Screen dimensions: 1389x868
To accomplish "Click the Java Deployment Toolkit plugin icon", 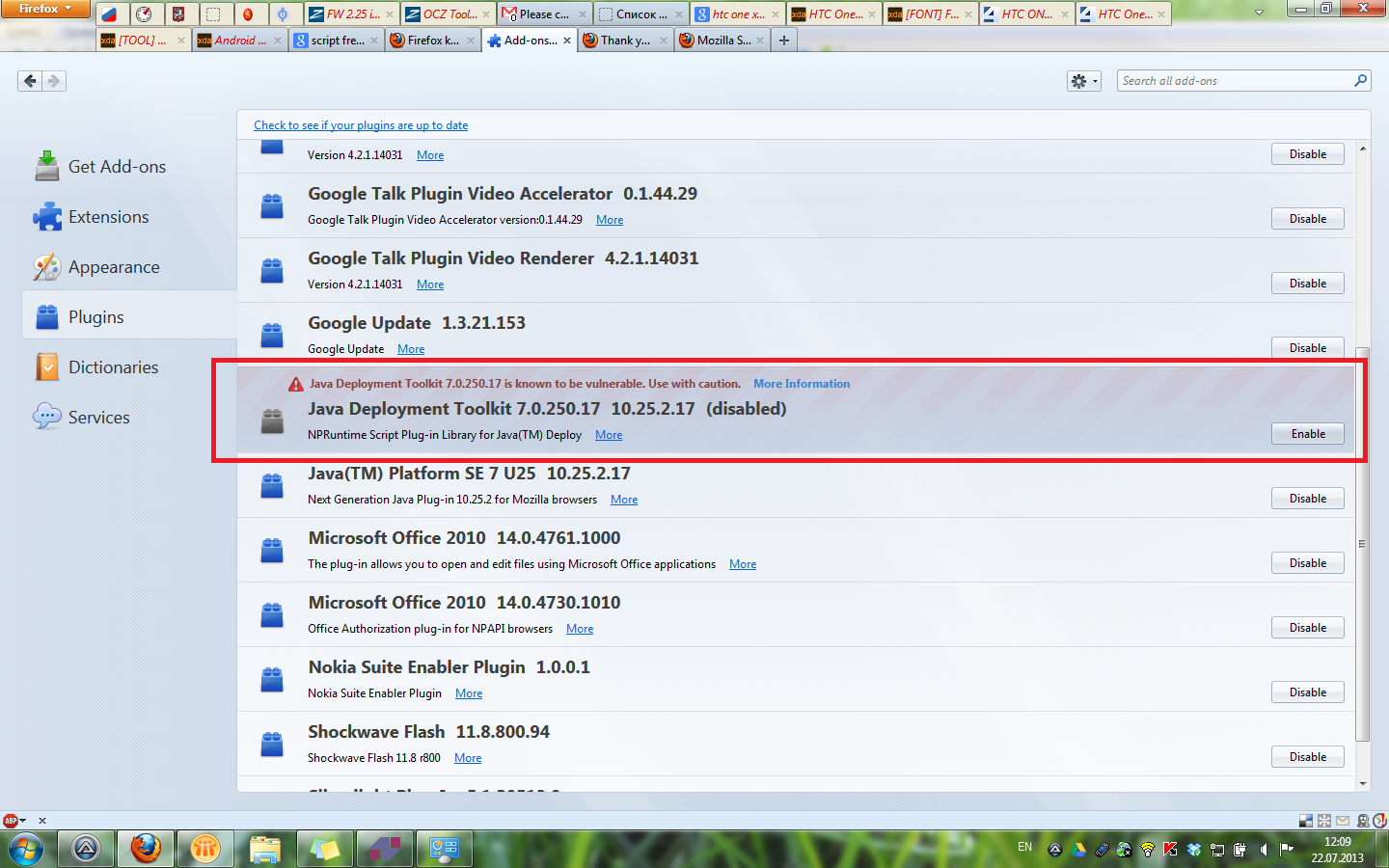I will pyautogui.click(x=272, y=420).
